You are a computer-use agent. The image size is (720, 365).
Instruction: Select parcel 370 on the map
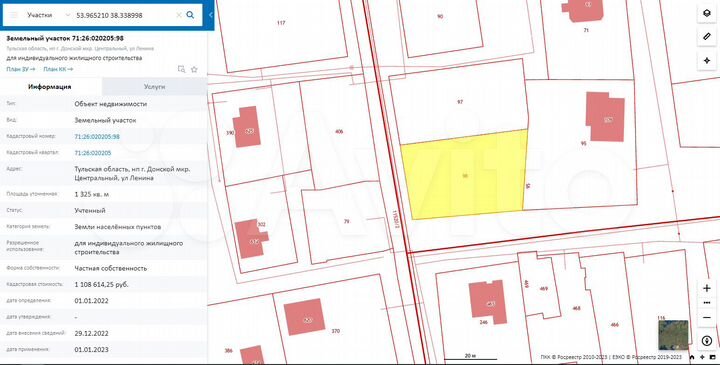point(336,331)
